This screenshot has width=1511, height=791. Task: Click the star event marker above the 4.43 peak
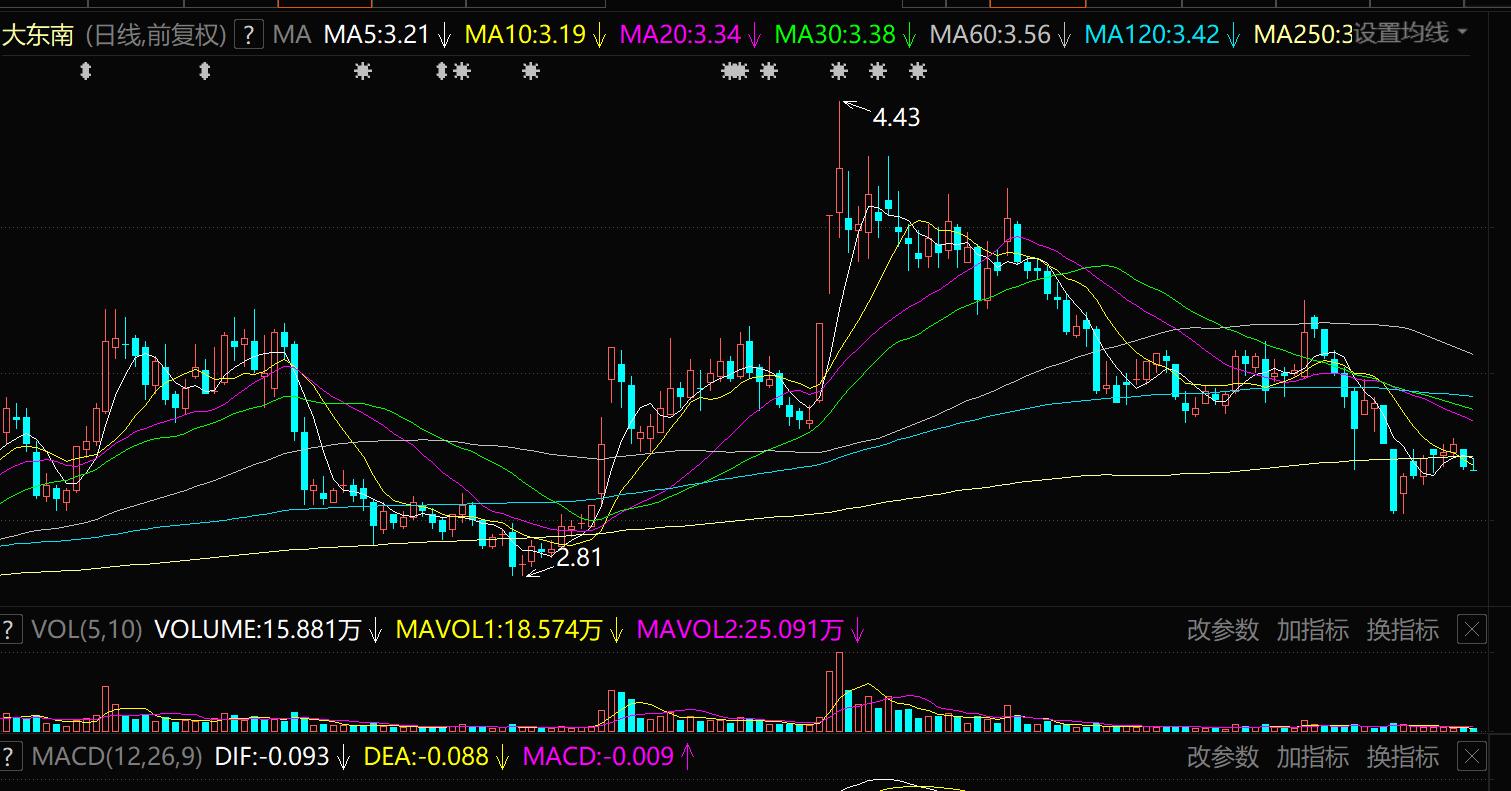[839, 71]
